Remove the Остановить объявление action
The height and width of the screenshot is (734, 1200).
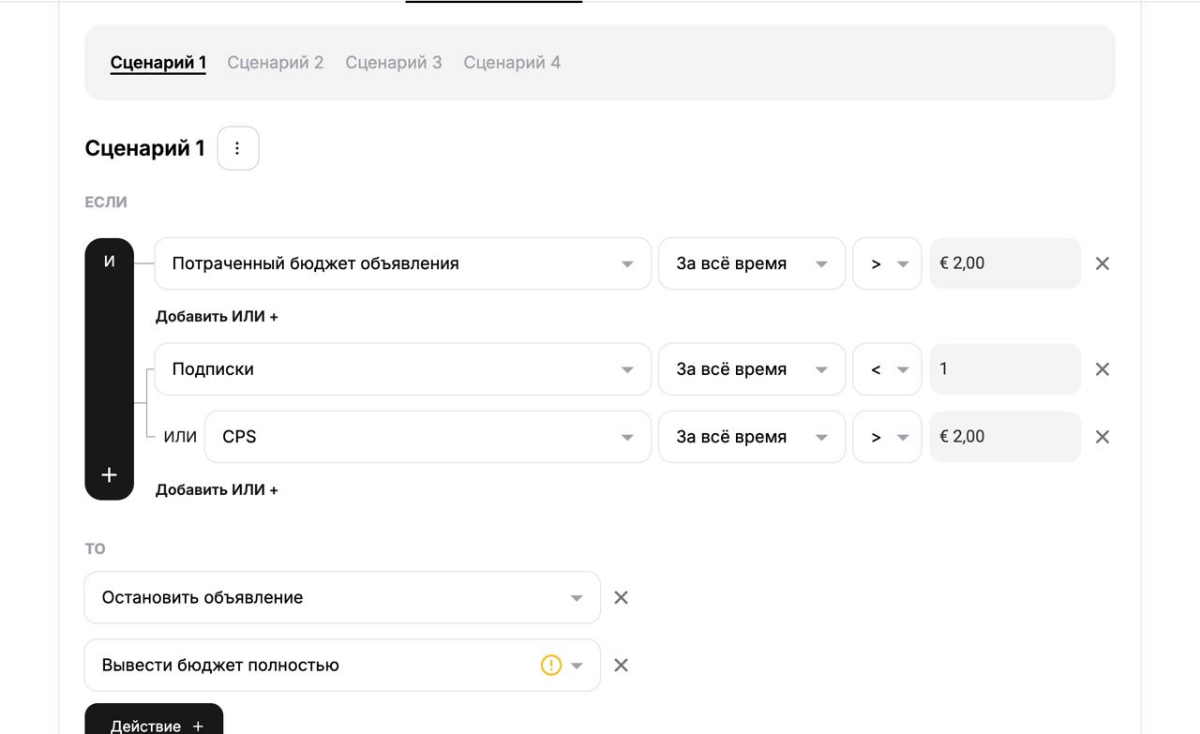click(x=620, y=598)
